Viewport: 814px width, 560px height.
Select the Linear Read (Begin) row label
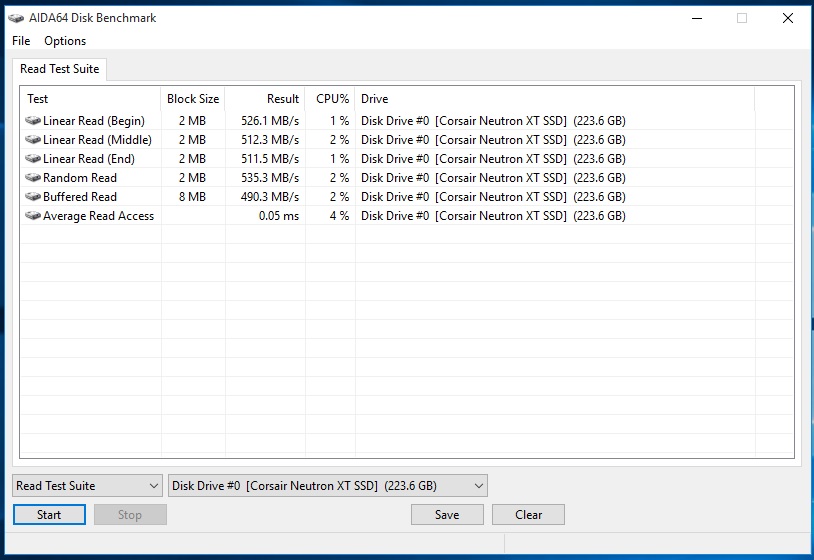[94, 121]
